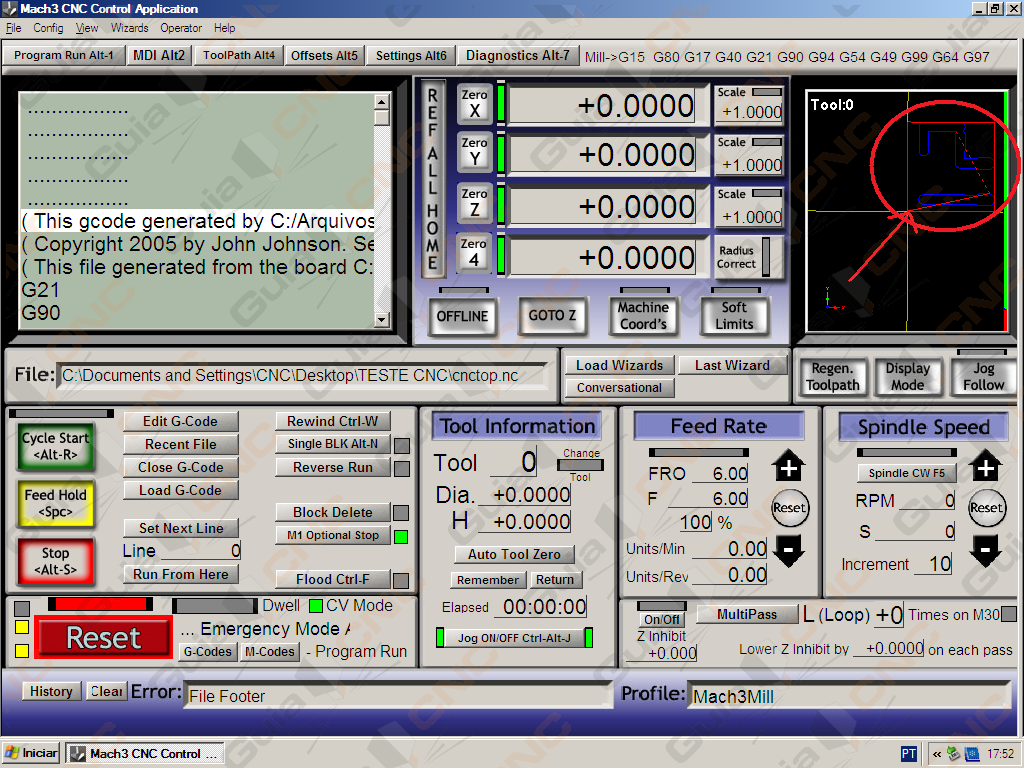This screenshot has width=1024, height=768.
Task: Open Iniciar start menu
Action: [31, 753]
